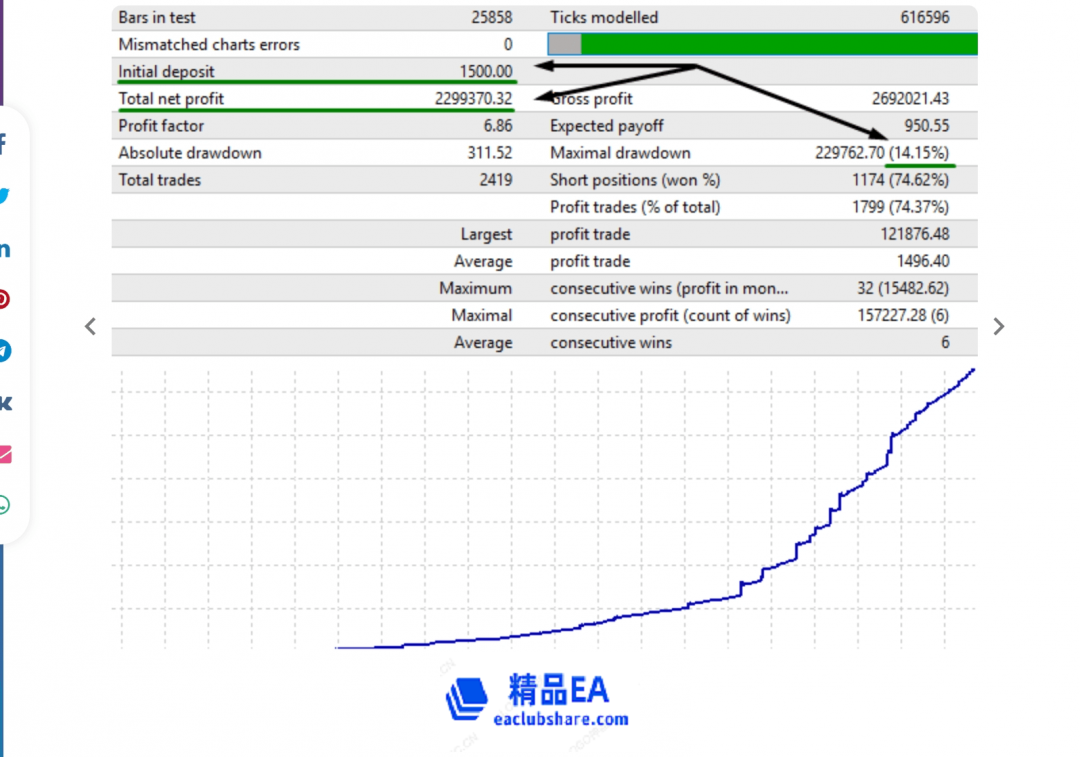This screenshot has width=1080, height=757.
Task: Click the eaclubshare.com watermark text
Action: [561, 718]
